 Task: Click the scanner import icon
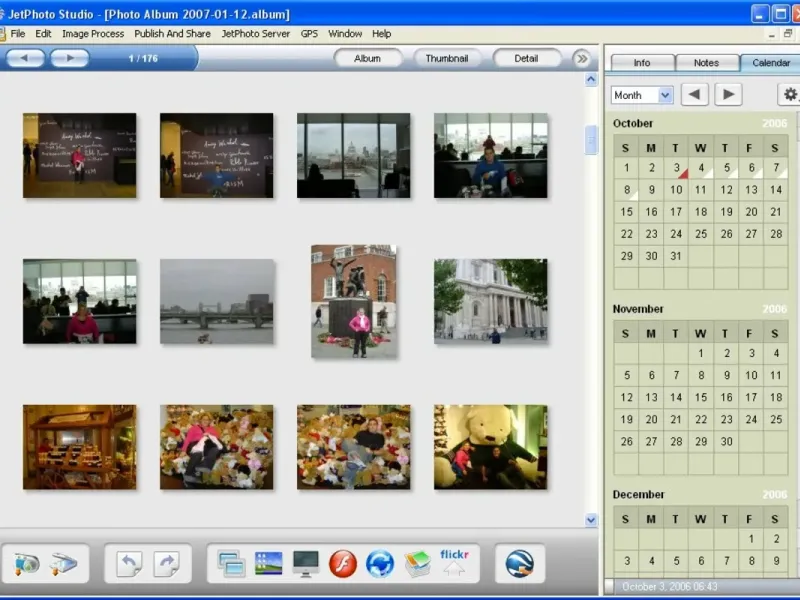[x=63, y=564]
